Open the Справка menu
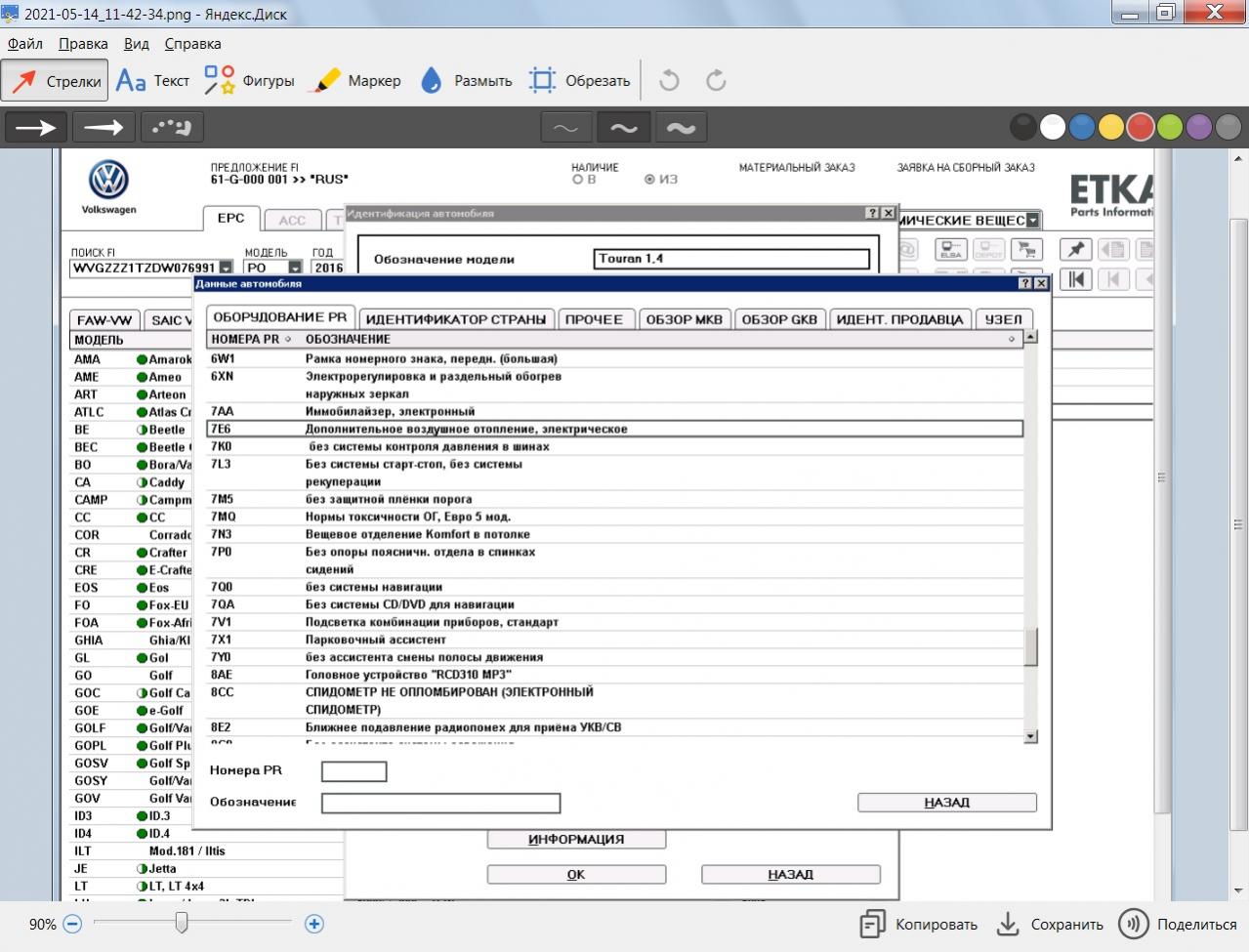 tap(192, 44)
